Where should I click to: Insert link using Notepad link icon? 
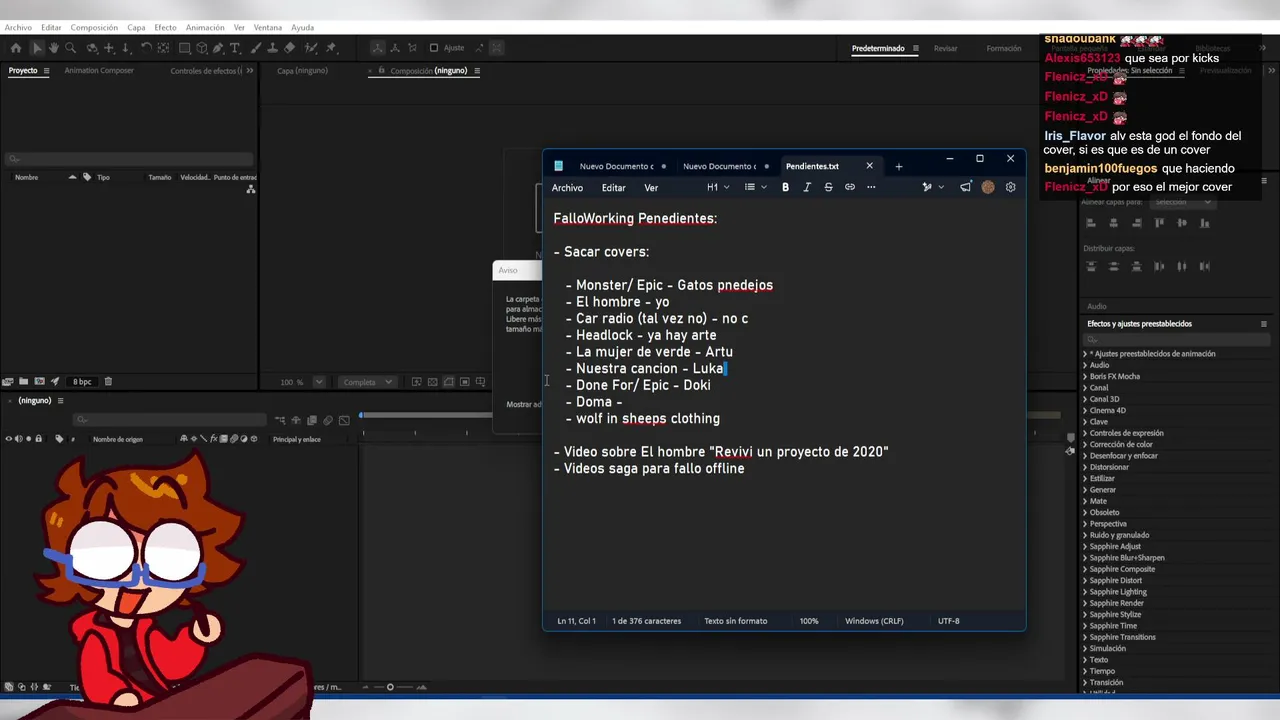pyautogui.click(x=850, y=187)
